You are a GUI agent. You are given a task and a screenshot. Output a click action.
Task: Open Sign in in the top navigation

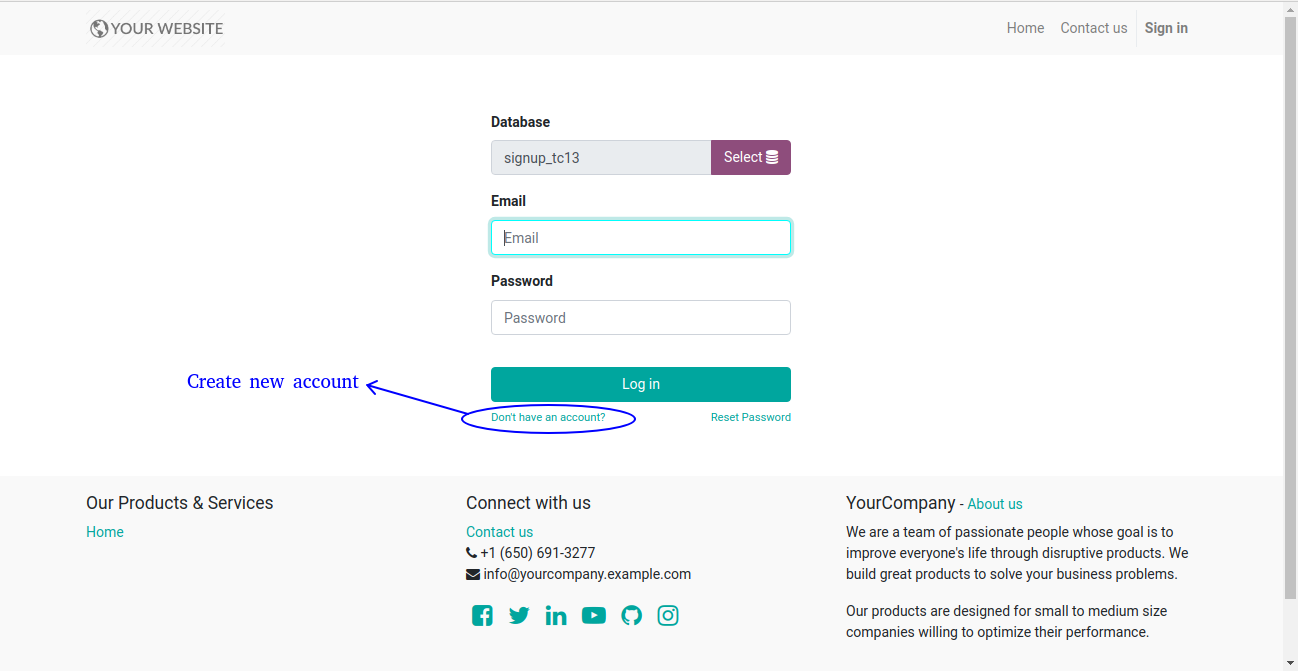[1166, 28]
